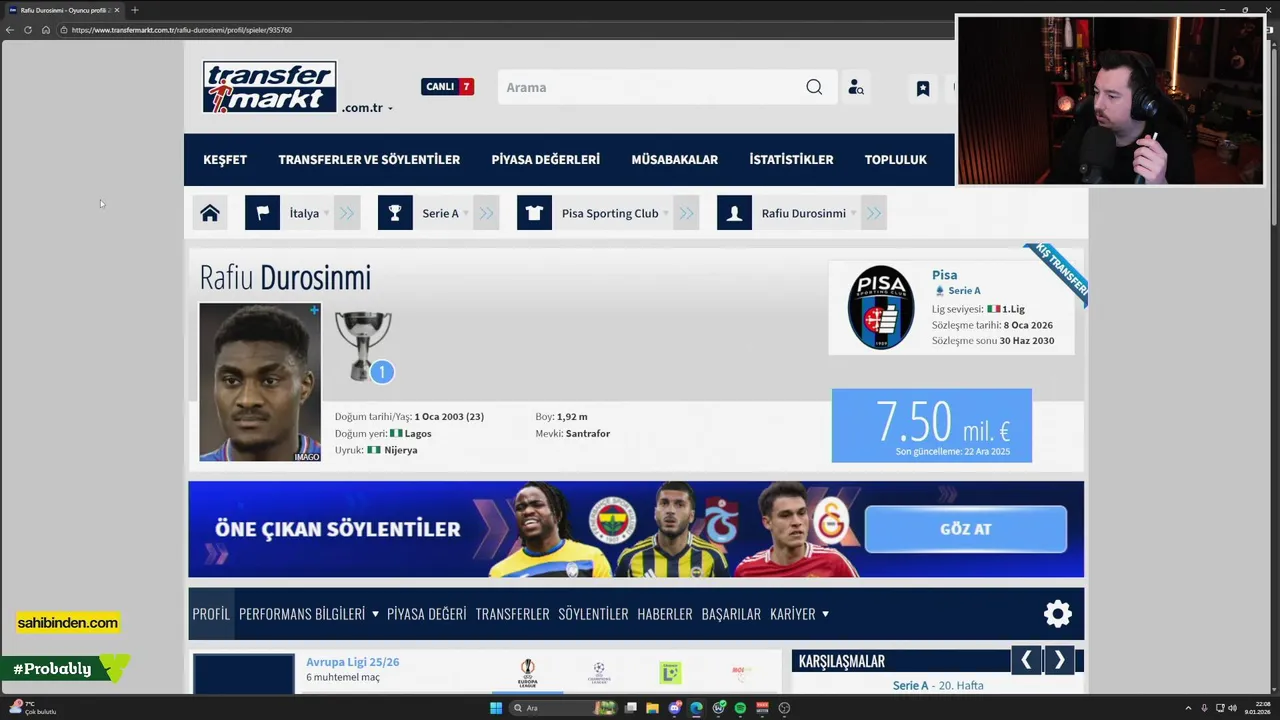Click the person icon before Rafiu Durosinmi
The width and height of the screenshot is (1280, 720).
(734, 213)
